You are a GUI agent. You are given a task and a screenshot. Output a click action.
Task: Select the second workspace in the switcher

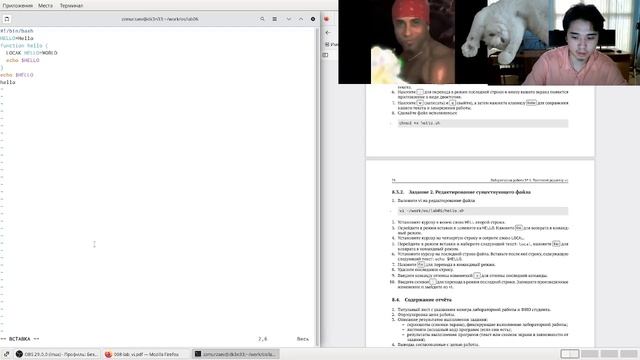point(590,354)
